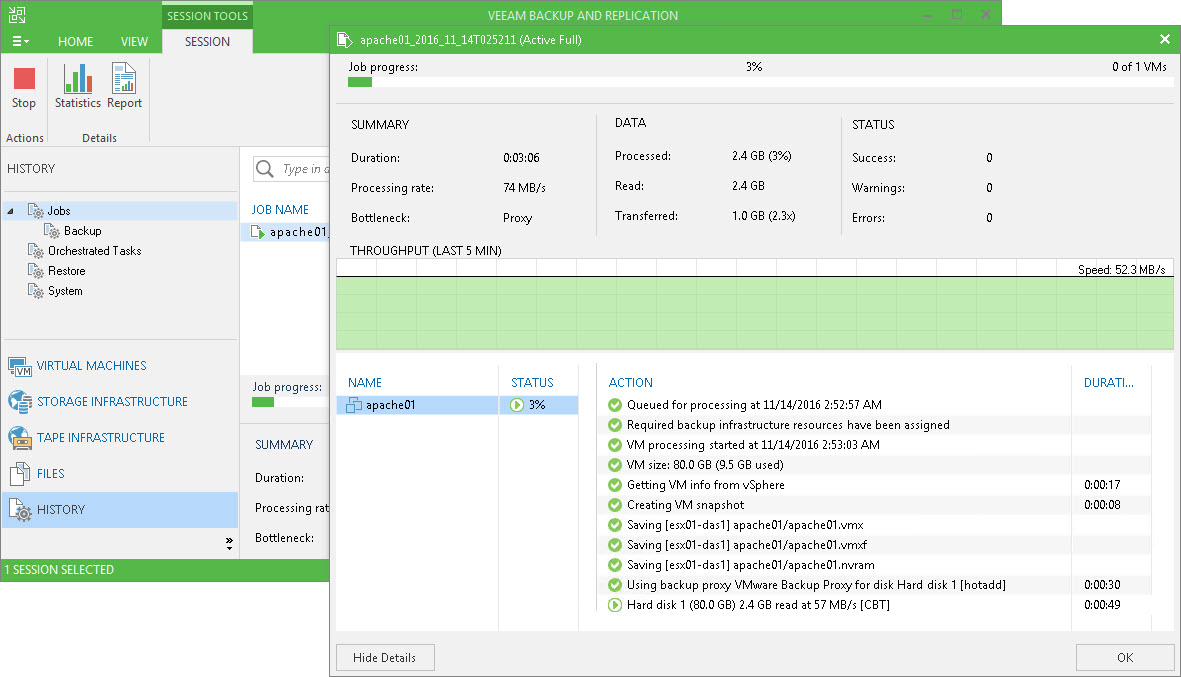Select the Orchestrated Tasks tree item
Image resolution: width=1181 pixels, height=677 pixels.
pyautogui.click(x=94, y=251)
